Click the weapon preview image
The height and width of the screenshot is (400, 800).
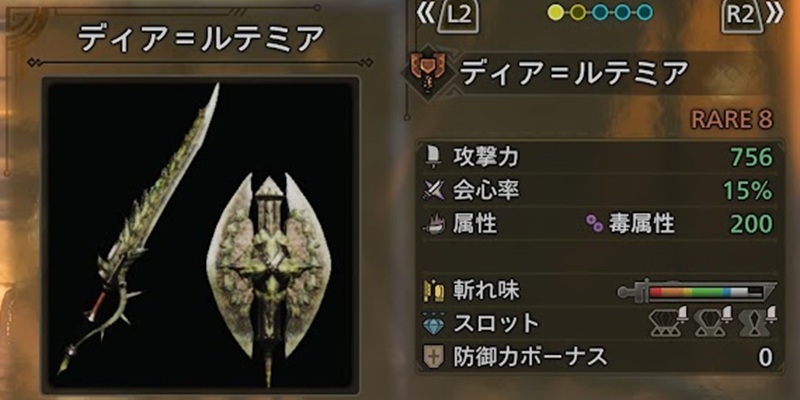coord(201,234)
